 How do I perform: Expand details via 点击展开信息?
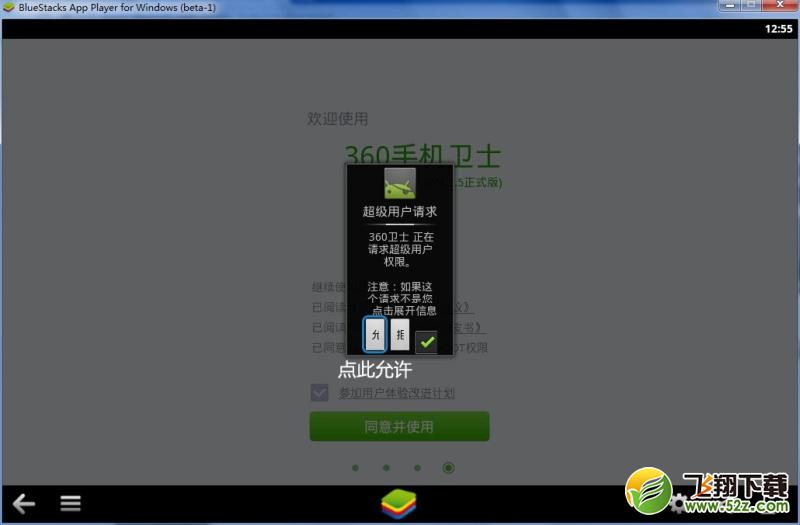[x=404, y=311]
